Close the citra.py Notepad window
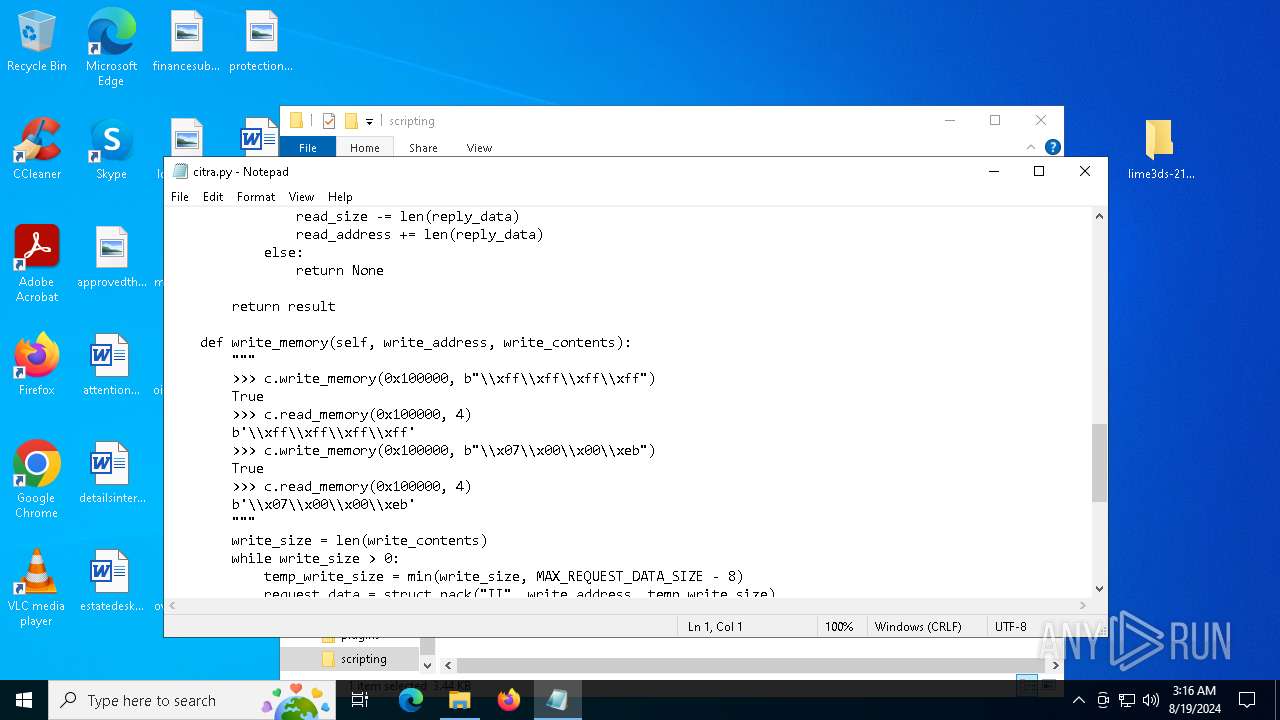Image resolution: width=1280 pixels, height=720 pixels. click(x=1085, y=172)
